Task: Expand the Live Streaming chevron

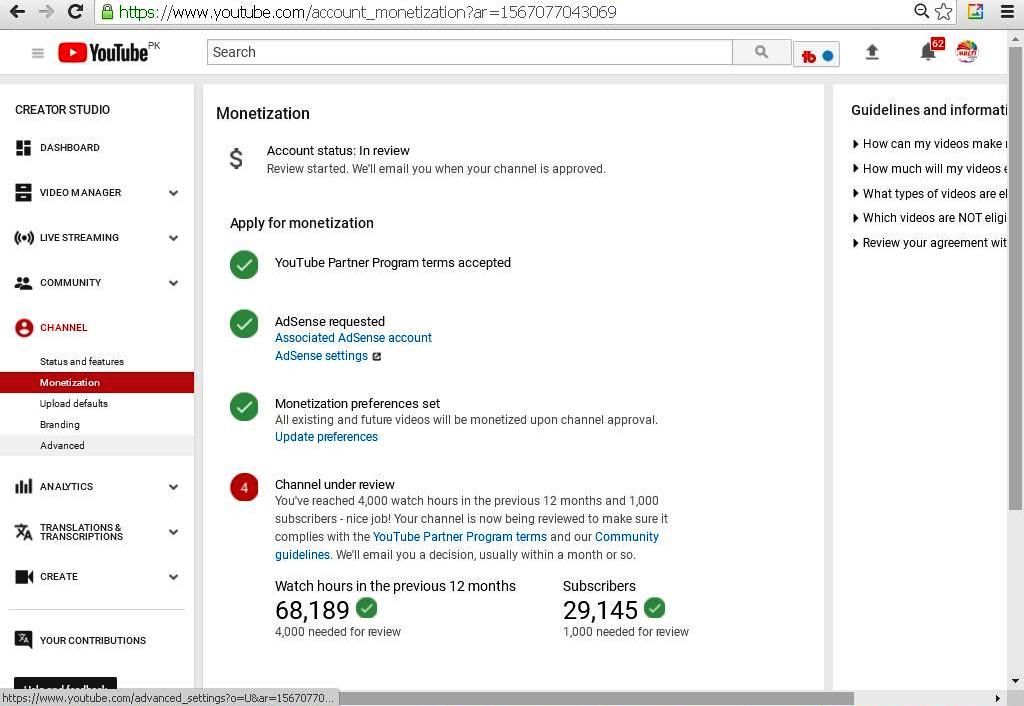Action: pyautogui.click(x=174, y=238)
